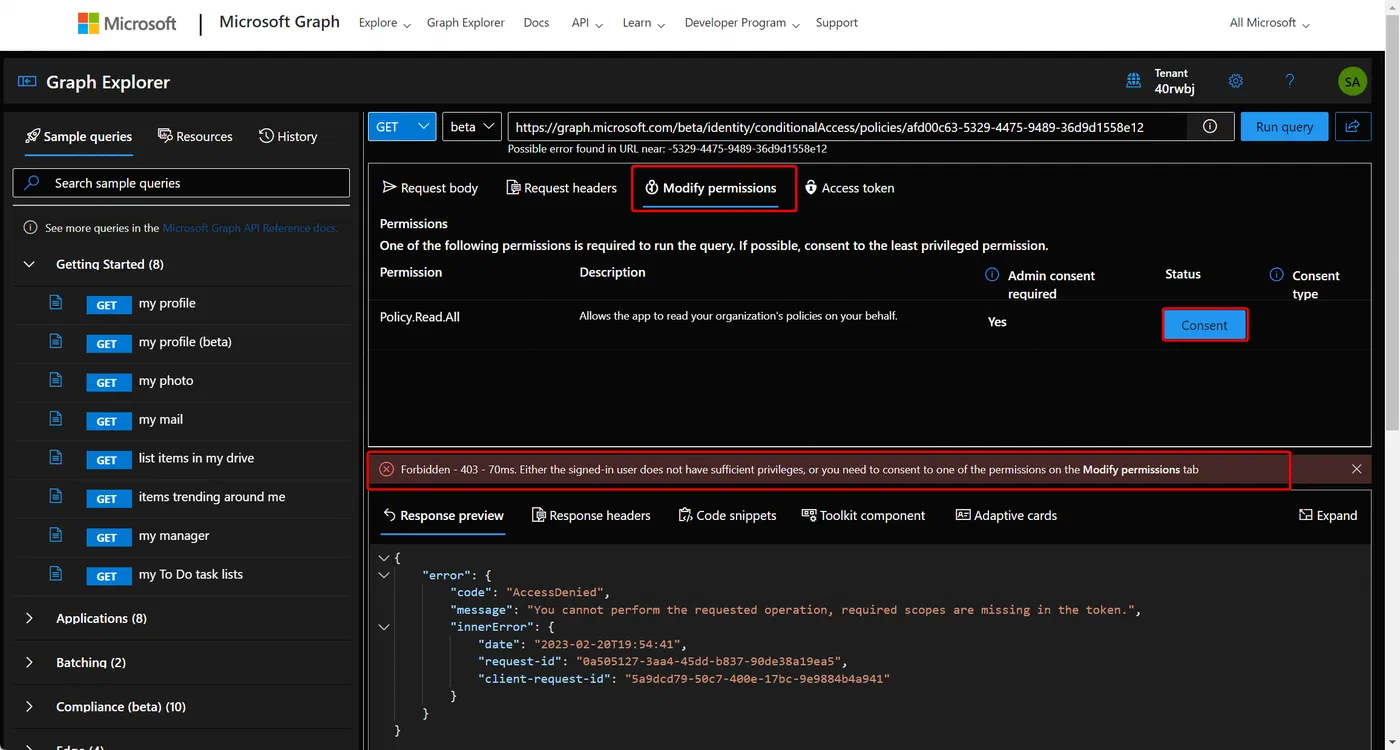The height and width of the screenshot is (750, 1400).
Task: Click the Run query button
Action: point(1284,127)
